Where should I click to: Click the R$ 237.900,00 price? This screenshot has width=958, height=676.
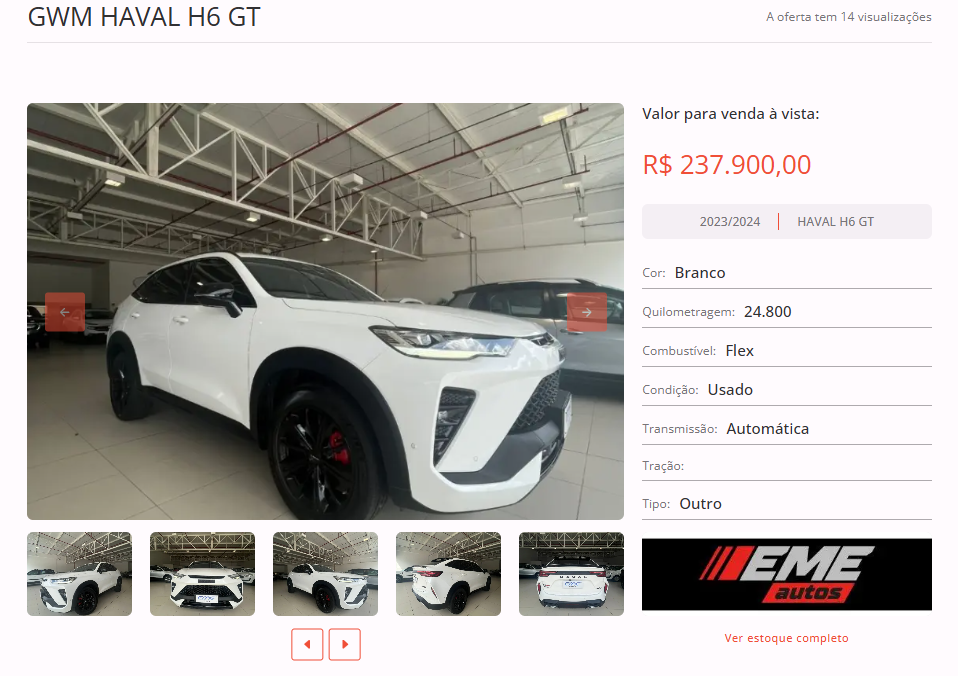pyautogui.click(x=726, y=165)
